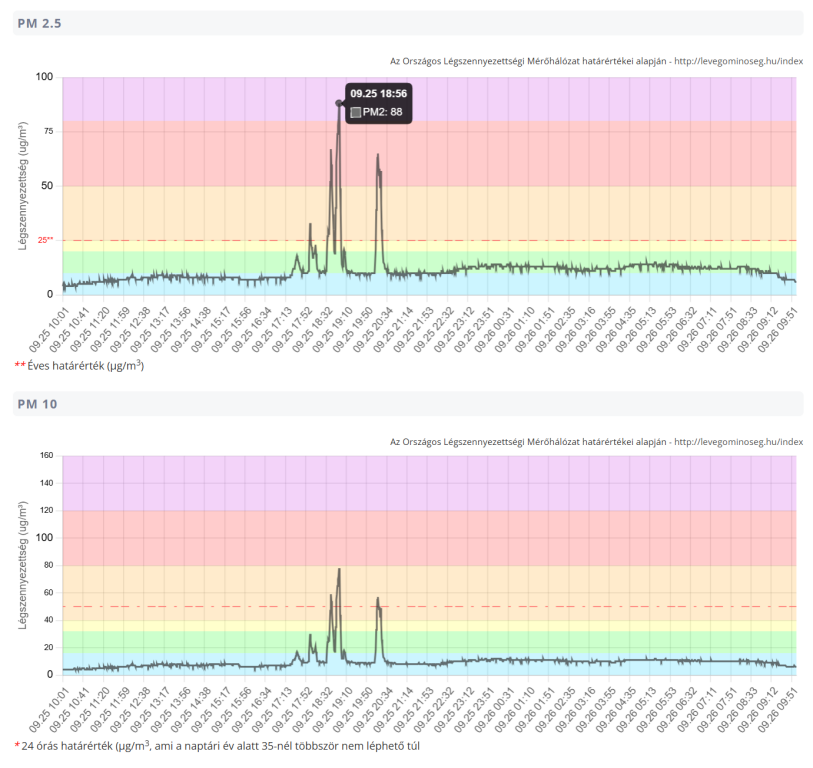
Task: Click the red 25** limit label on y-axis
Action: [45, 240]
